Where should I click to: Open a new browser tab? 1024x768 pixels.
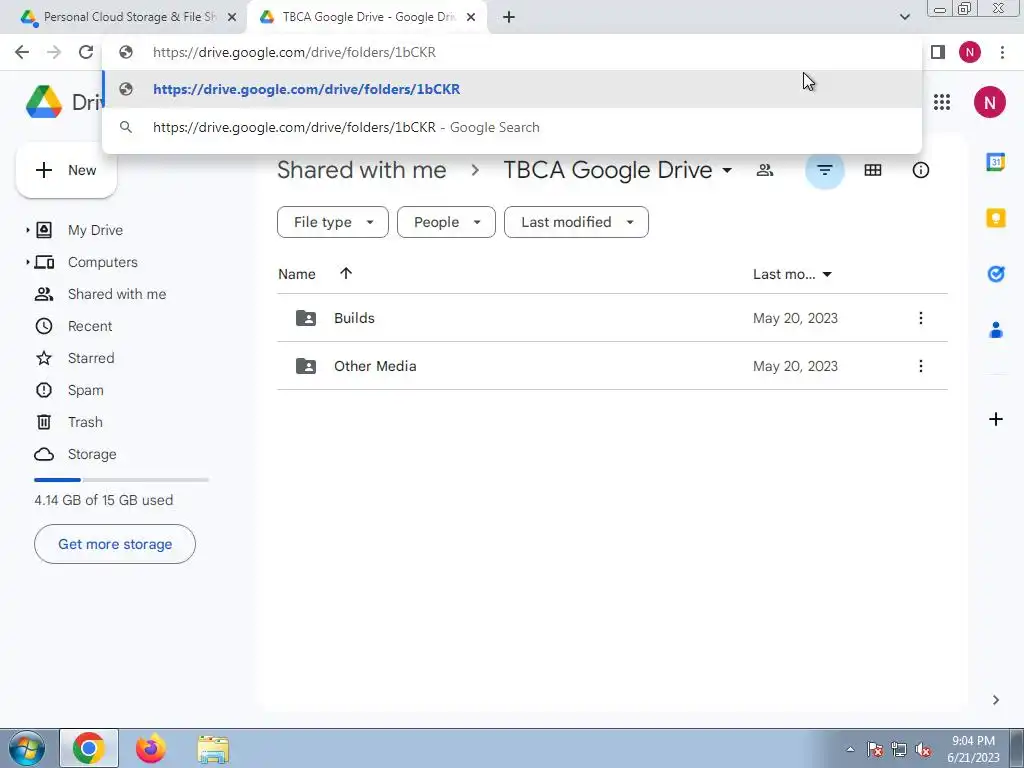(509, 17)
